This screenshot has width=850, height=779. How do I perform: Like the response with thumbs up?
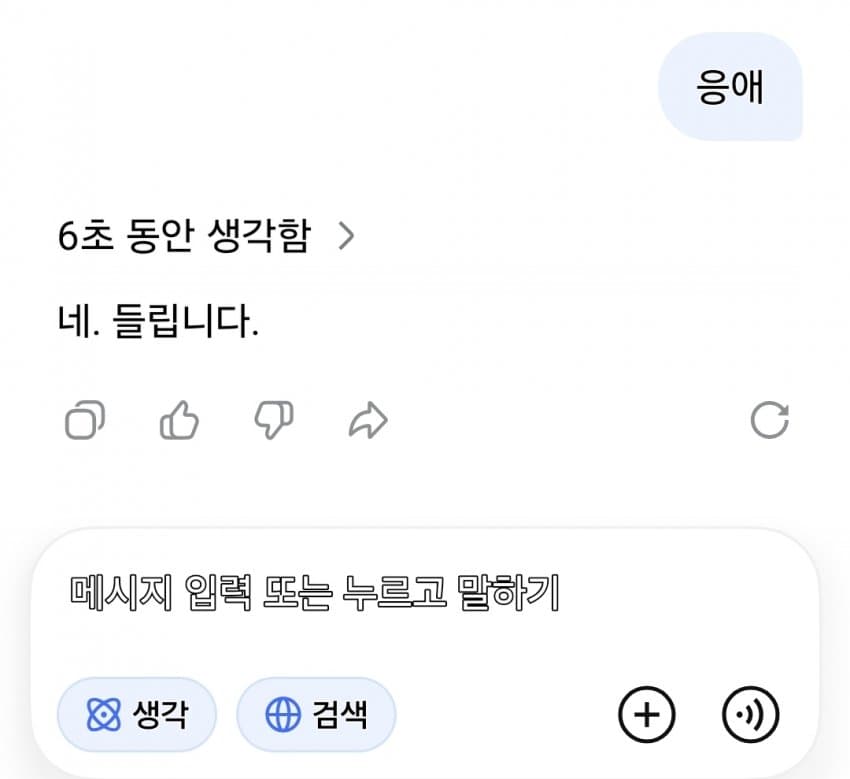pos(180,422)
